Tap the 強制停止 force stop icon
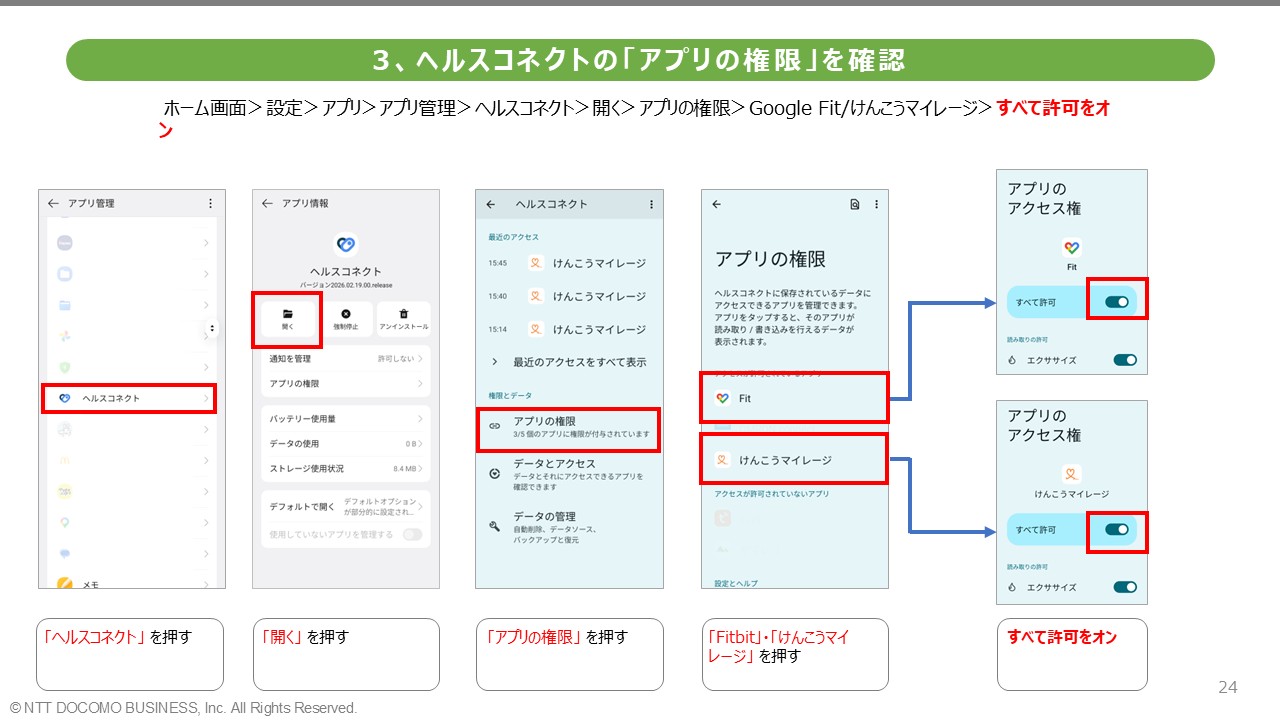 pos(346,314)
